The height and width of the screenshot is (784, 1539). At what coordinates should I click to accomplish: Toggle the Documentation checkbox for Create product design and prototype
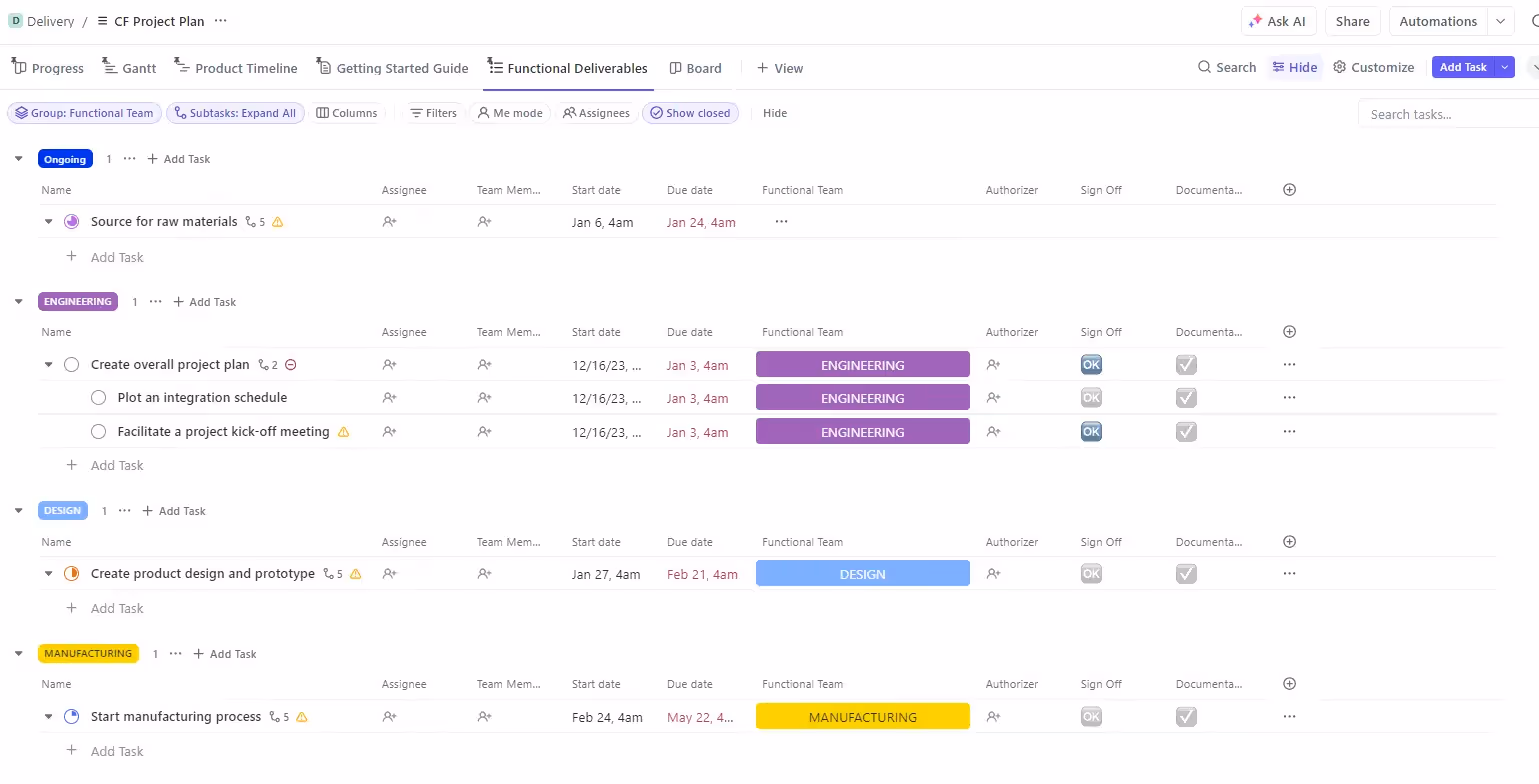tap(1186, 573)
